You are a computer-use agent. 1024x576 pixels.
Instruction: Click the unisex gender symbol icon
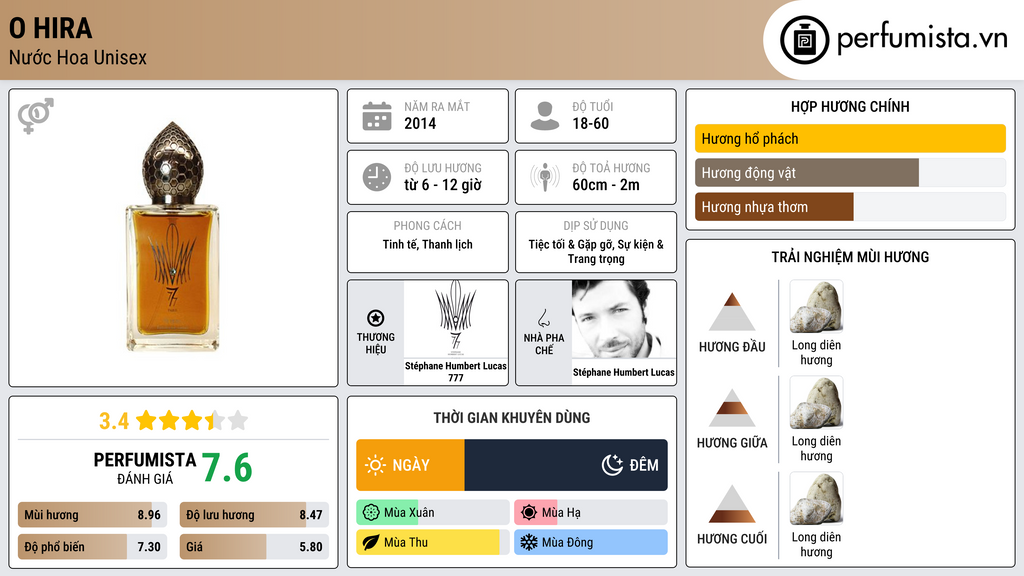pos(36,116)
